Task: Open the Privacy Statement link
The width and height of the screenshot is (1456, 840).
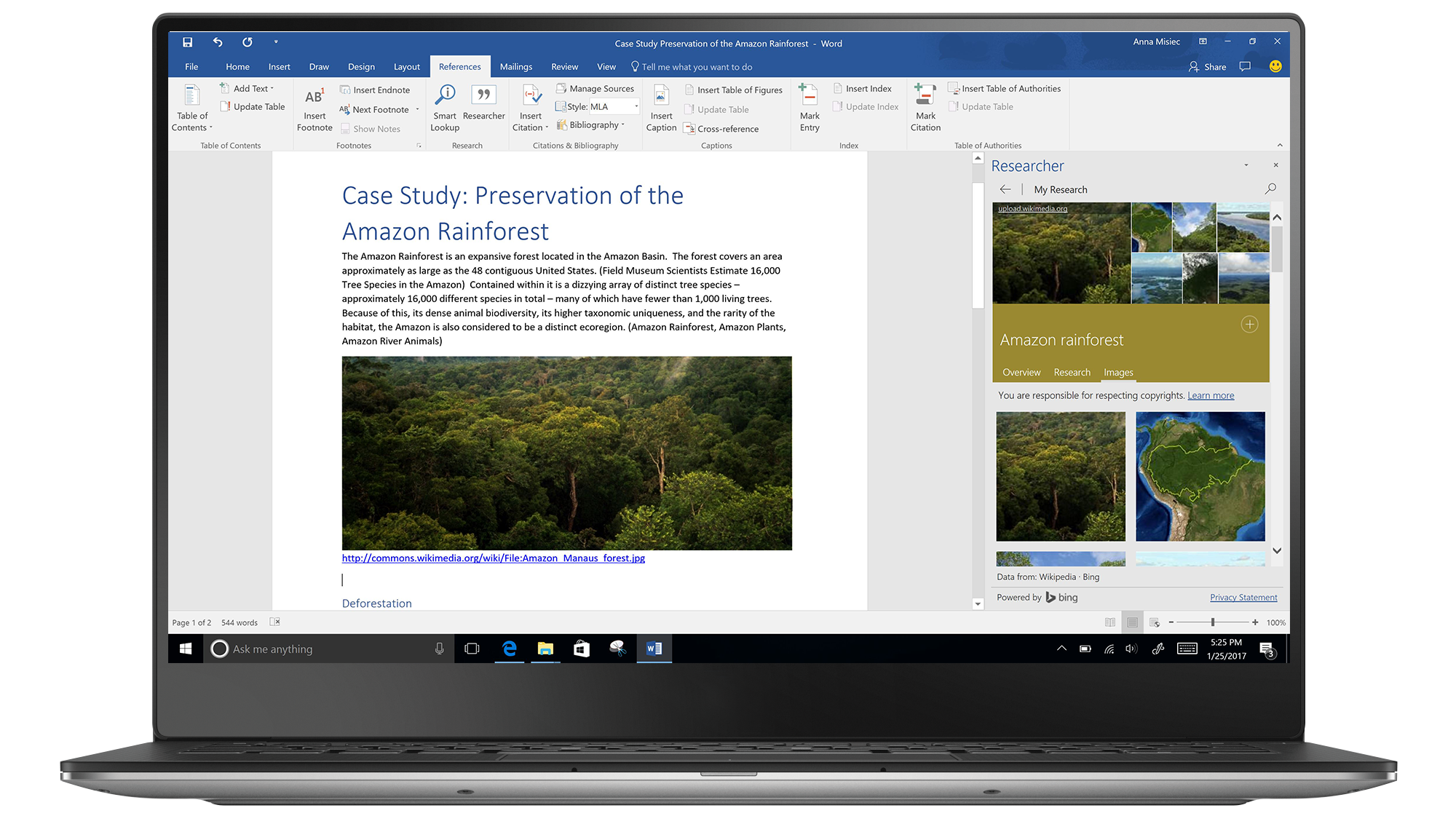Action: click(1243, 597)
